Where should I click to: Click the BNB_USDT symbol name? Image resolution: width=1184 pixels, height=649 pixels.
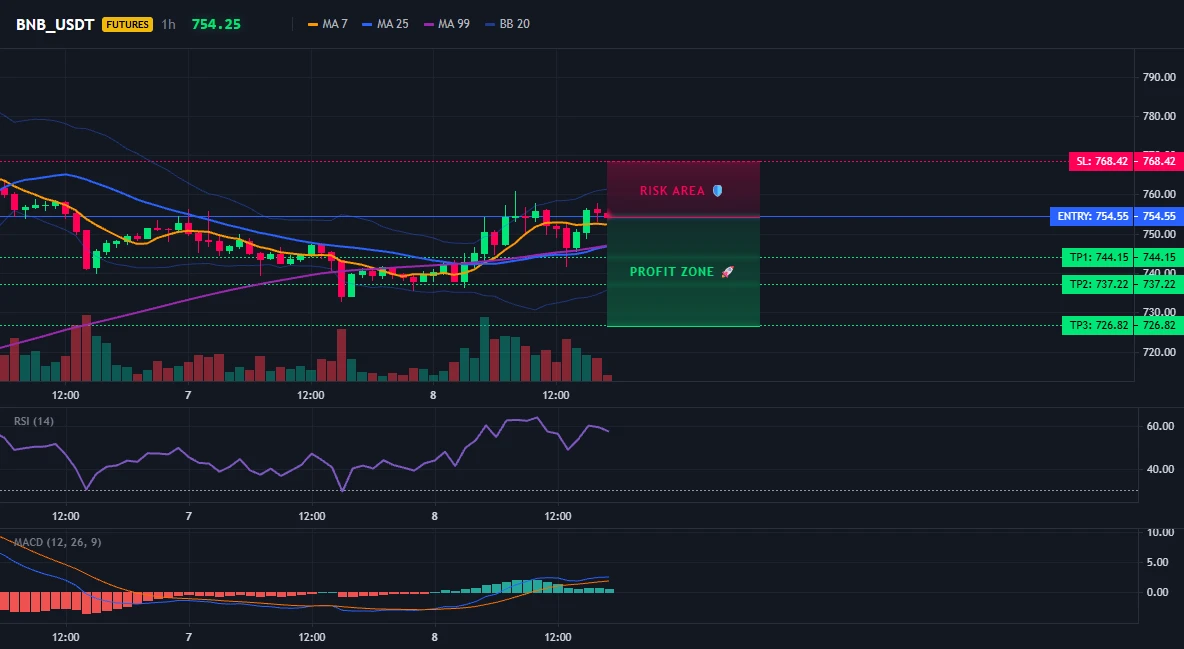[55, 24]
